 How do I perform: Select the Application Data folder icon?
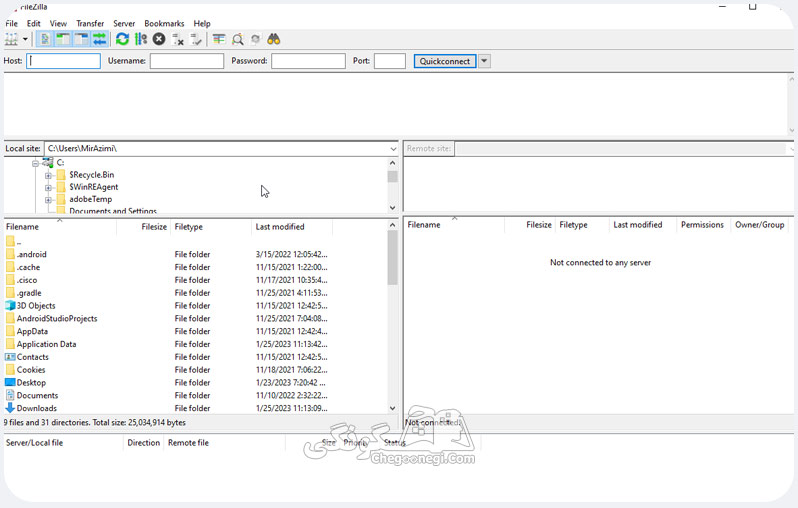point(10,344)
